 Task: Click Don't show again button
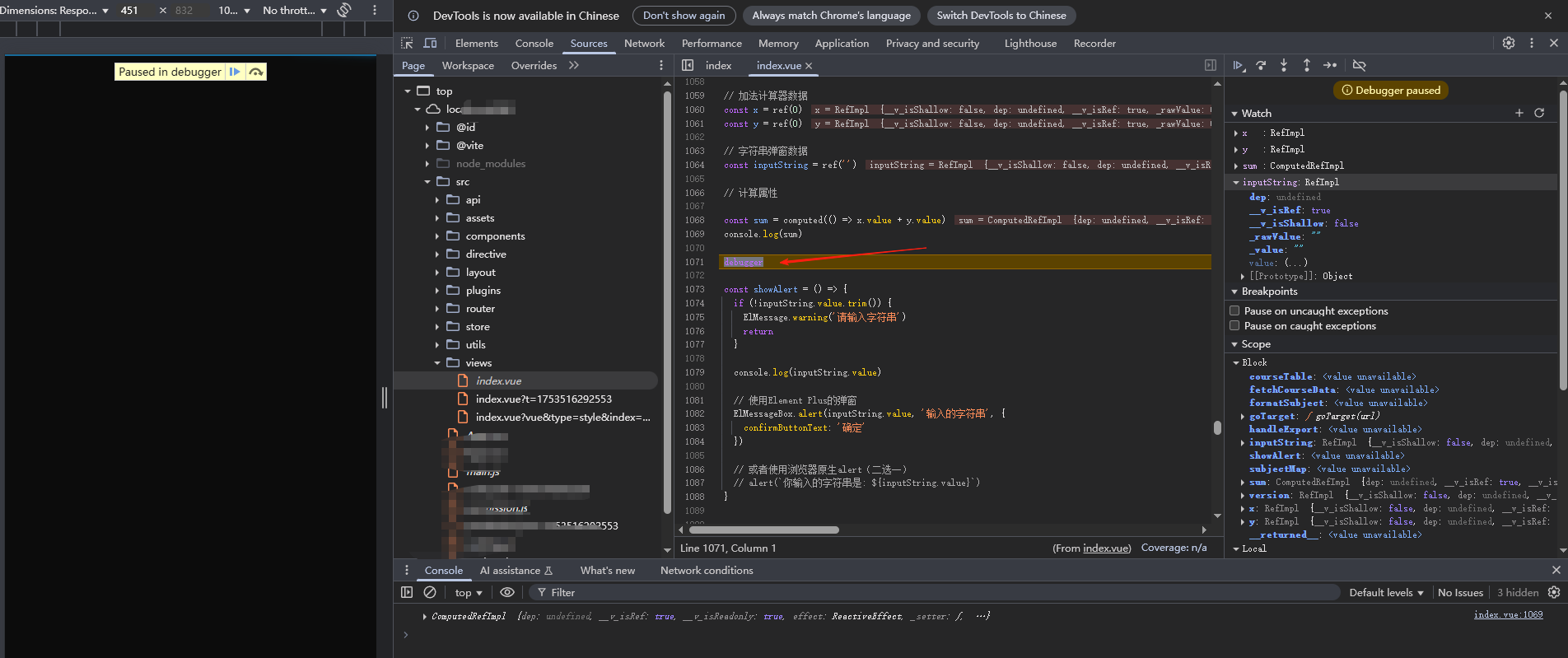coord(684,15)
